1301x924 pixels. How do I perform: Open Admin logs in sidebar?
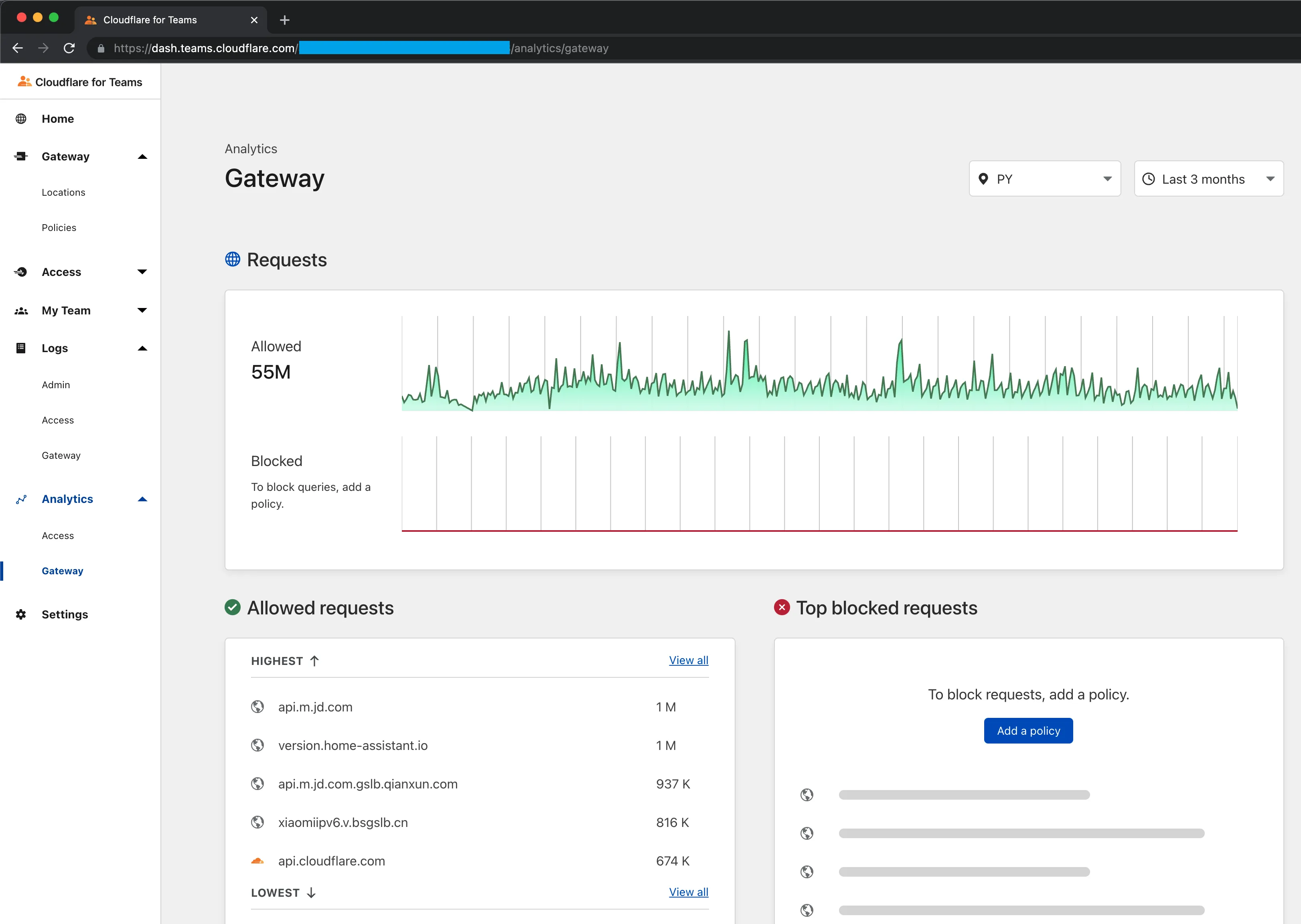coord(56,385)
